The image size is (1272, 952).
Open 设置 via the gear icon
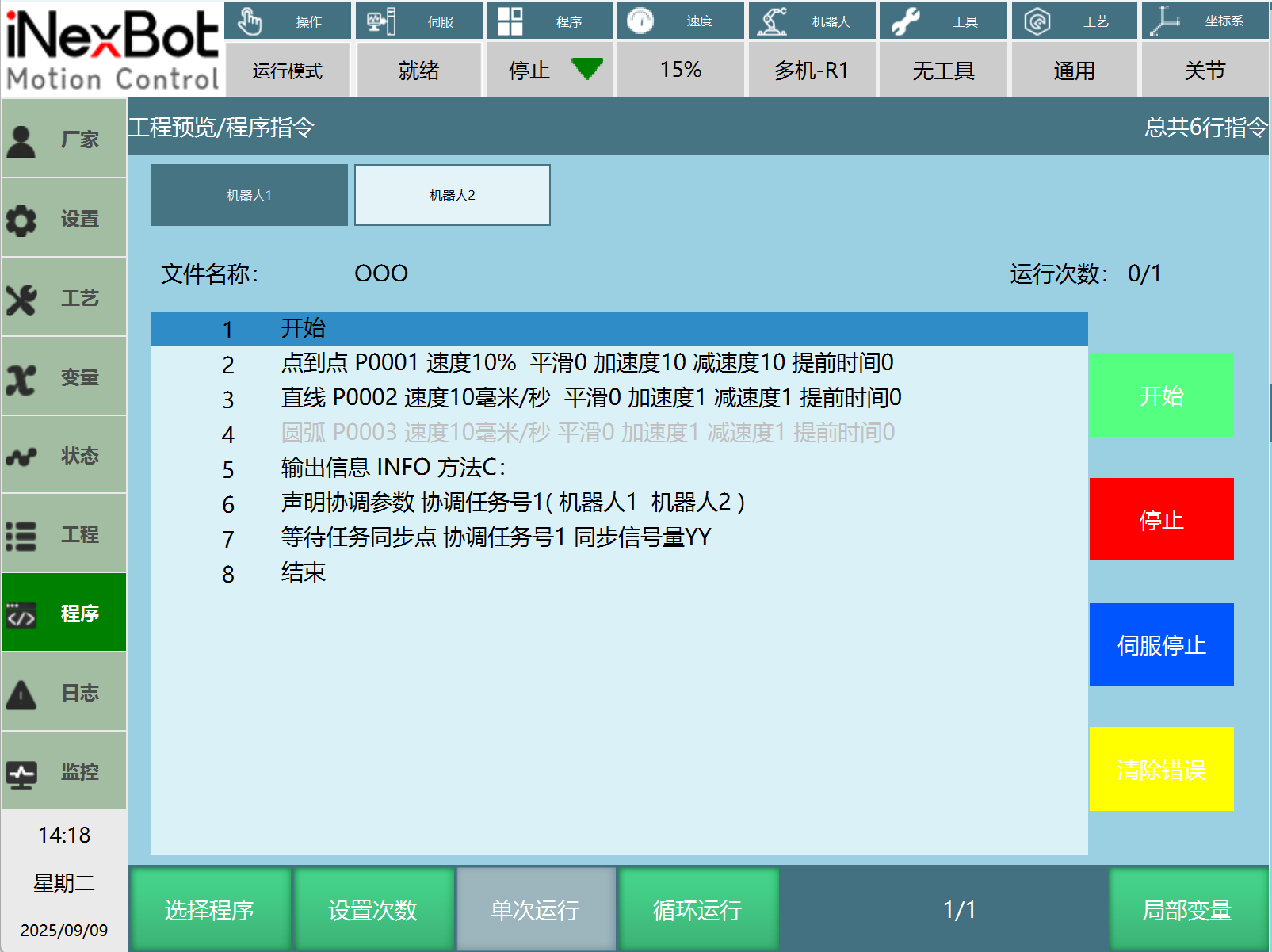point(21,220)
